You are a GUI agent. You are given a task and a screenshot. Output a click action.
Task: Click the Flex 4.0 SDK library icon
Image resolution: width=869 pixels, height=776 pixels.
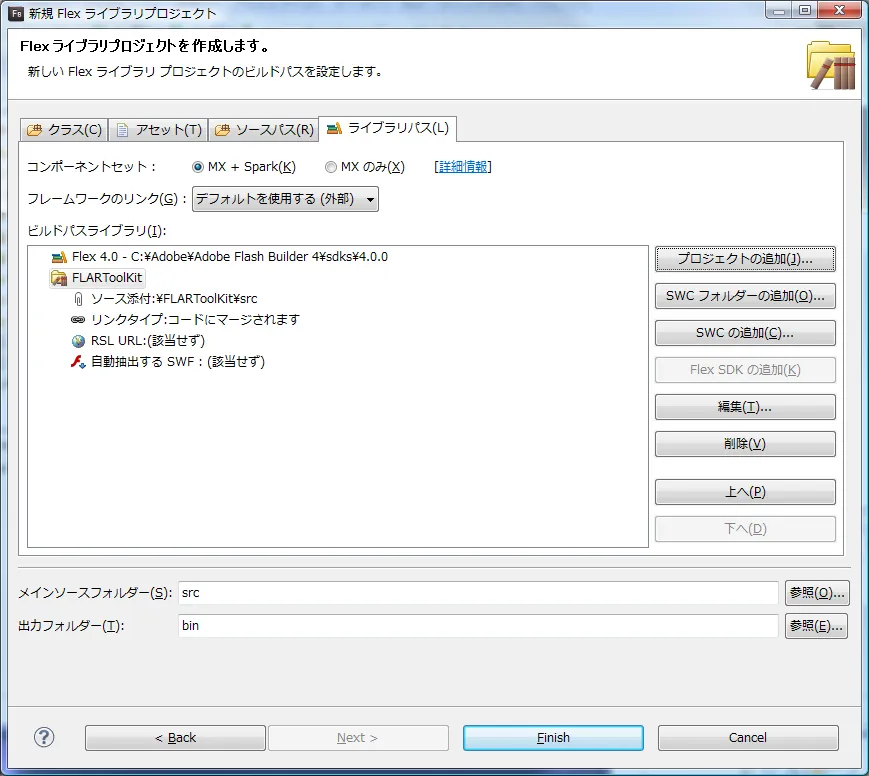pyautogui.click(x=59, y=257)
